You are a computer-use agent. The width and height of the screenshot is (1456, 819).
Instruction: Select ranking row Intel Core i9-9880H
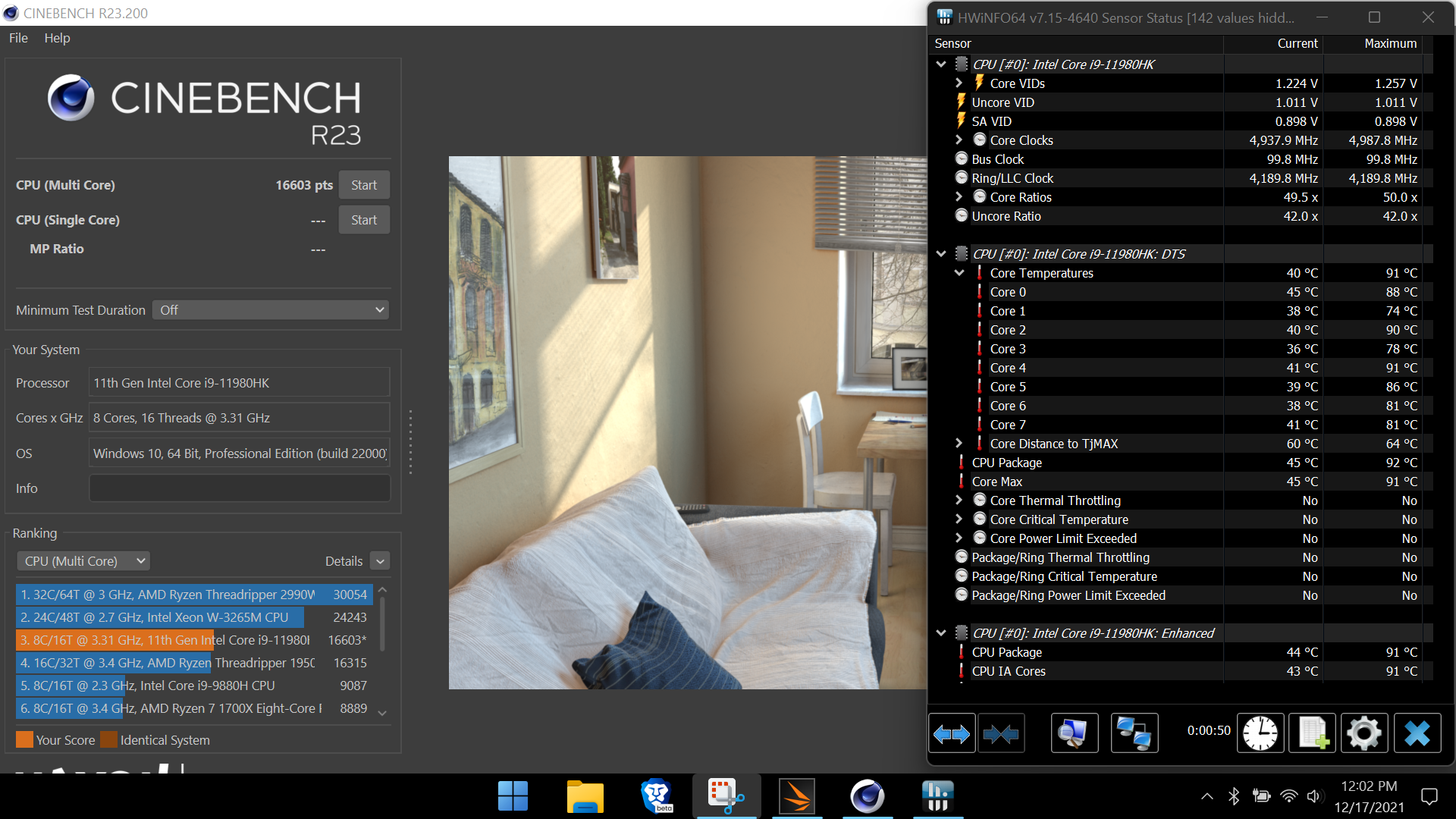pyautogui.click(x=193, y=686)
